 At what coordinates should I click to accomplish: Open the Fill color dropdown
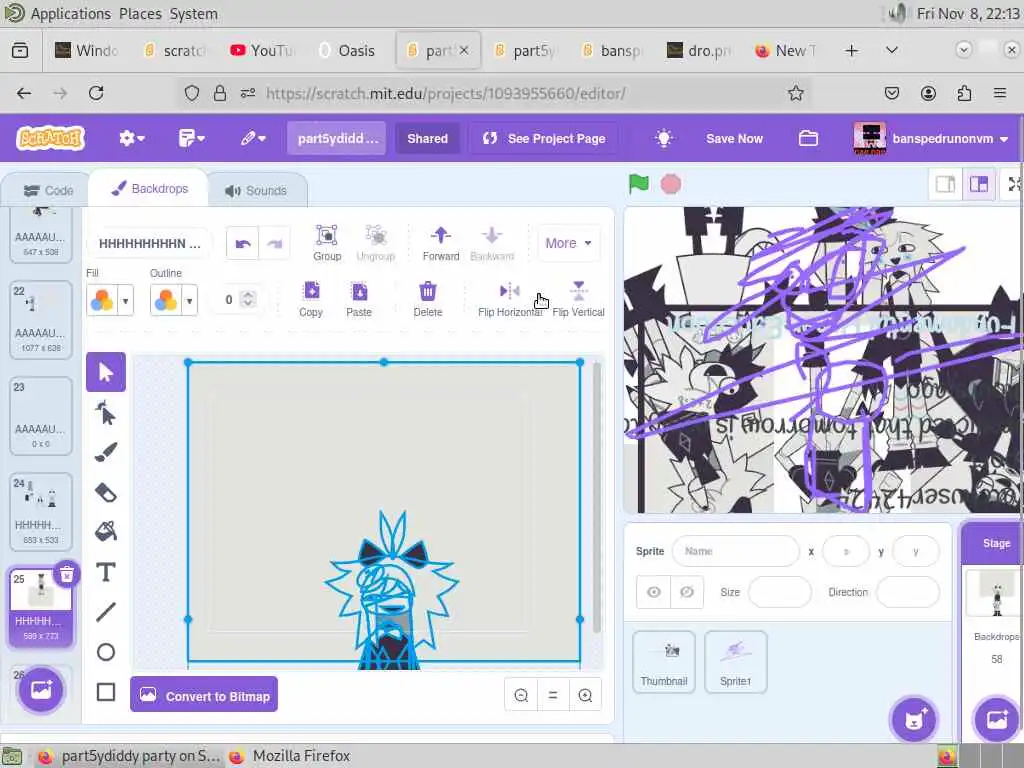[x=125, y=300]
